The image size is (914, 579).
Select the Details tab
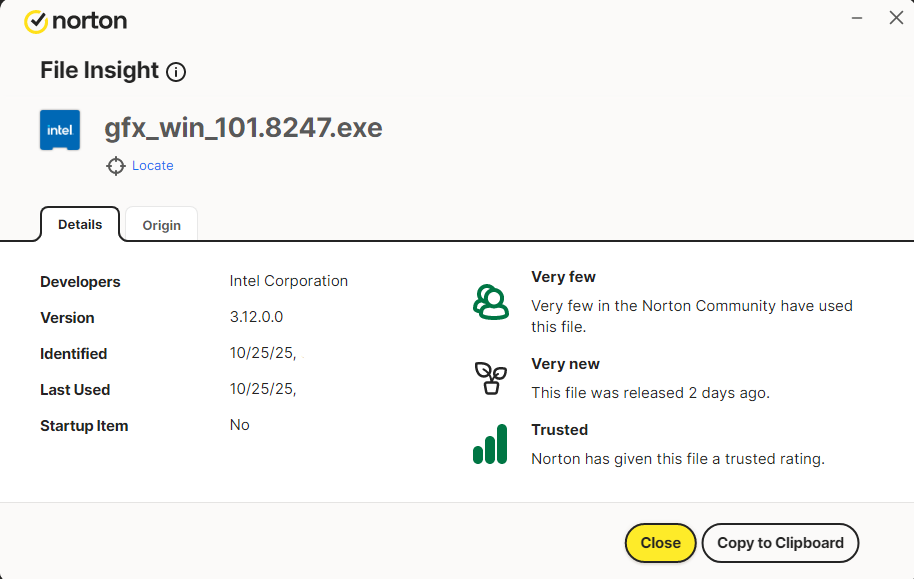pyautogui.click(x=80, y=224)
